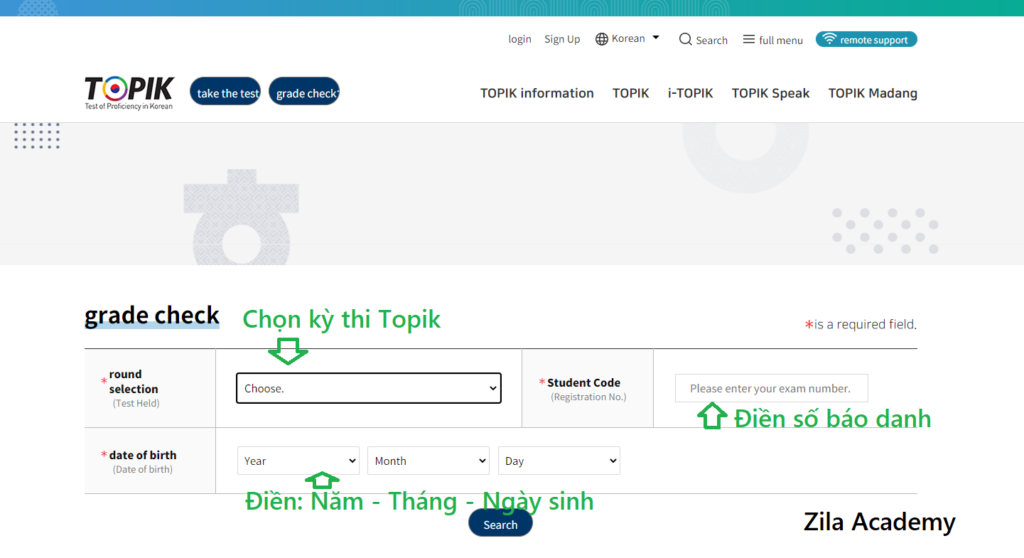This screenshot has height=558, width=1024.
Task: Click the blue Search submit button
Action: 500,524
